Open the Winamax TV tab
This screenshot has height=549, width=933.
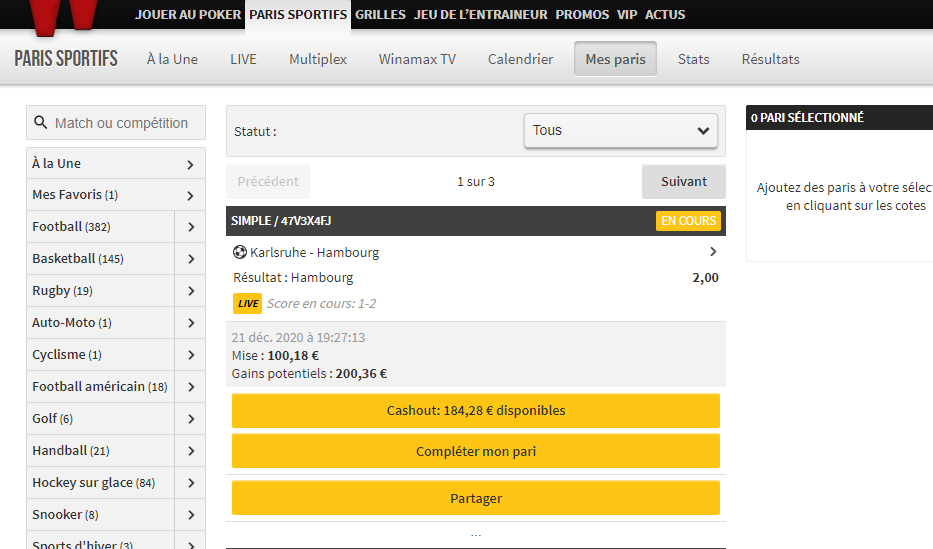pos(417,59)
